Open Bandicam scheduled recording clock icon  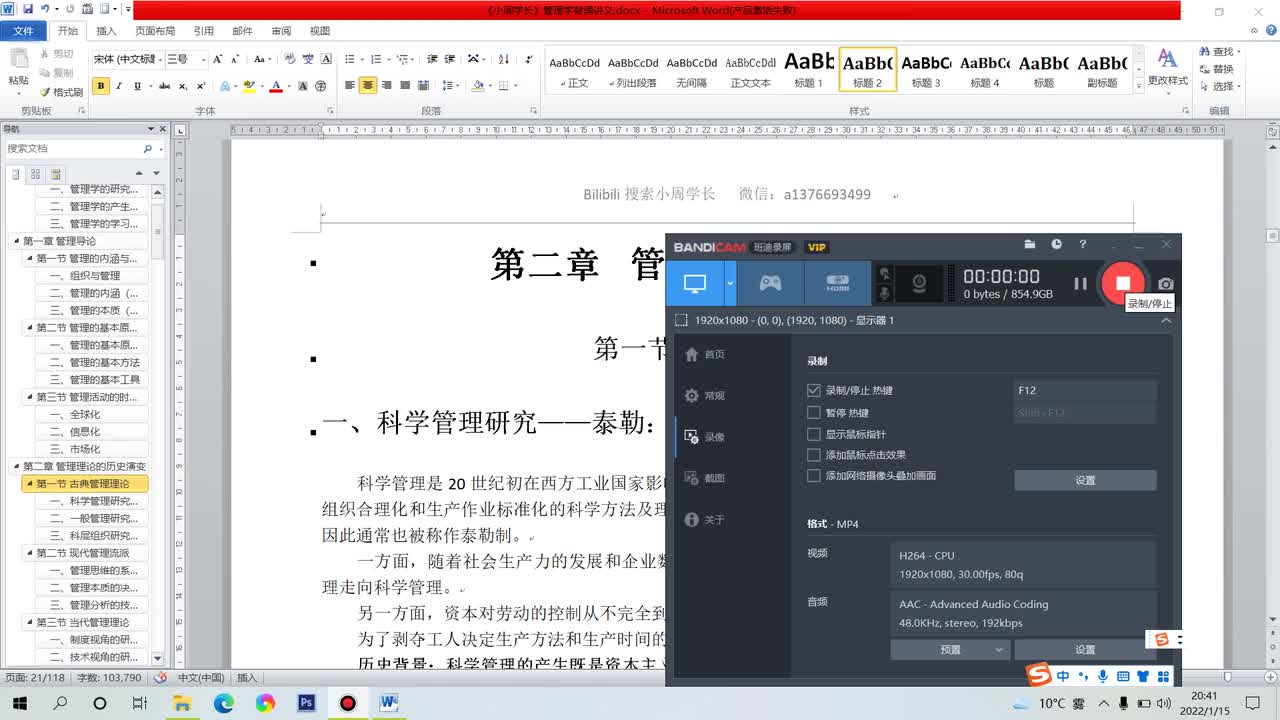1056,244
